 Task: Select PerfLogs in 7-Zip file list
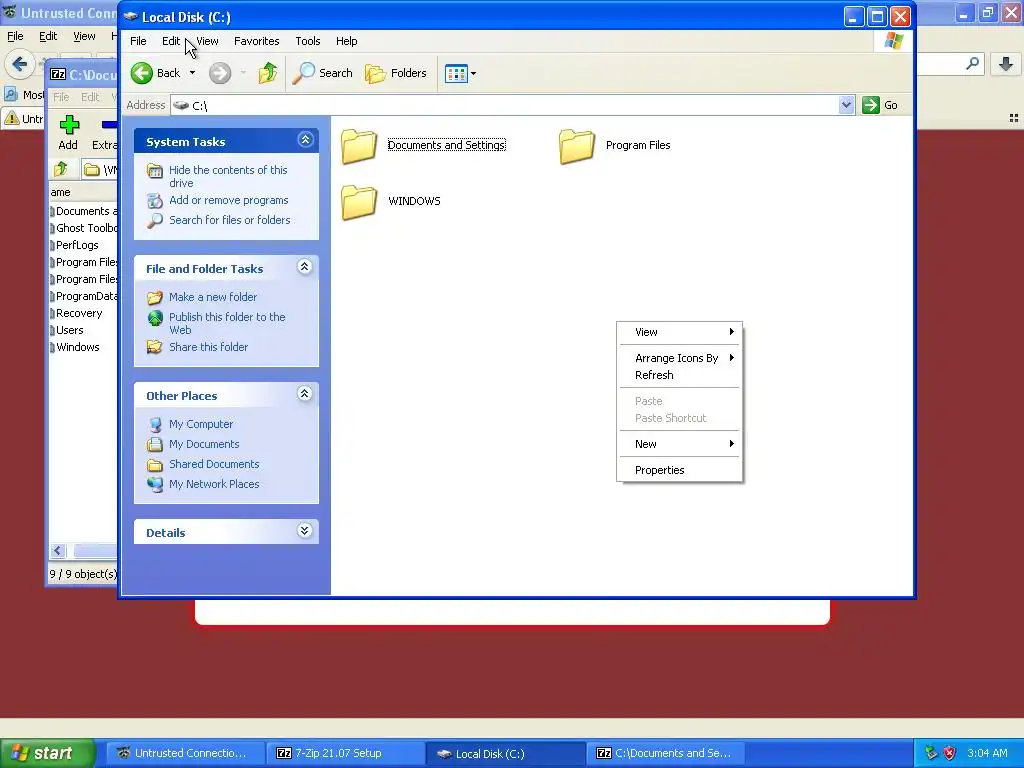click(77, 246)
